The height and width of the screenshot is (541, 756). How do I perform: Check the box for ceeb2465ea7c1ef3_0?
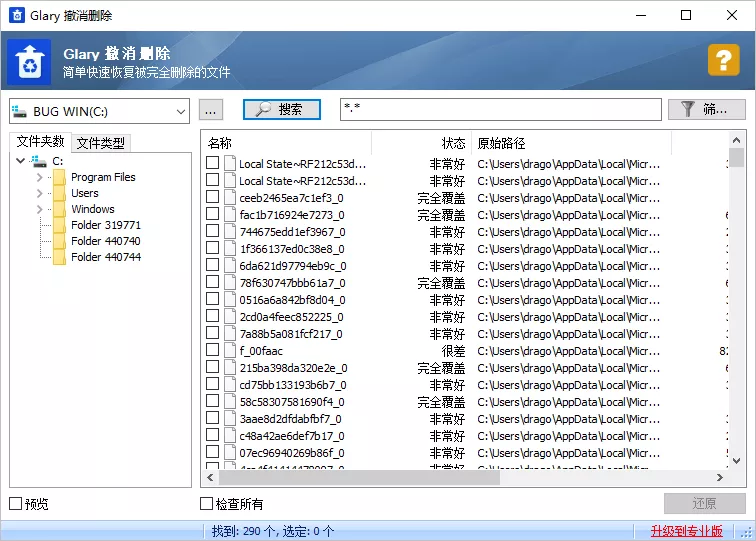tap(212, 198)
